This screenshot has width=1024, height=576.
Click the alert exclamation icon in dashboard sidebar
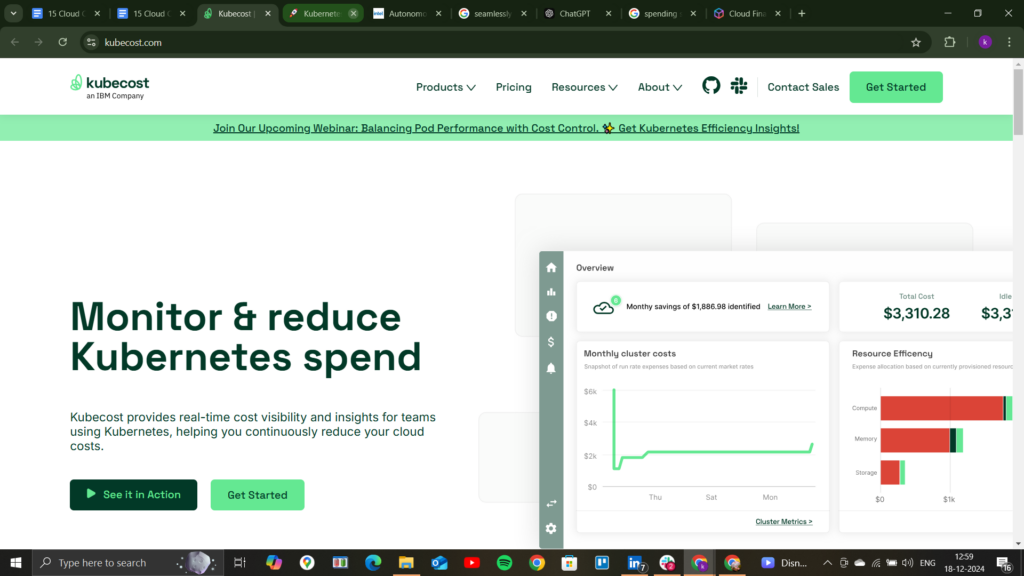(x=551, y=316)
